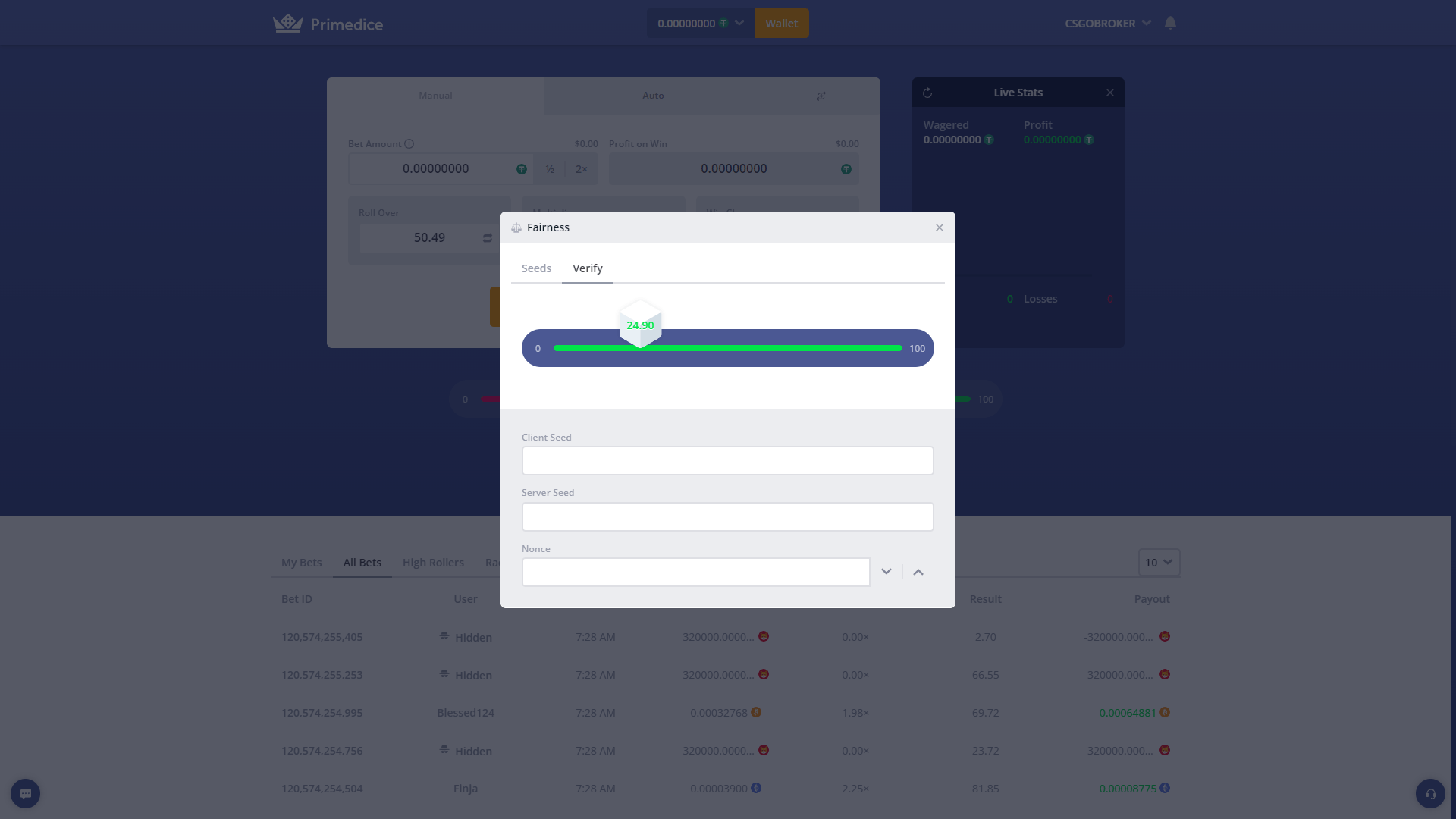Click the Fairness verify result slider bar
The width and height of the screenshot is (1456, 819).
tap(728, 348)
